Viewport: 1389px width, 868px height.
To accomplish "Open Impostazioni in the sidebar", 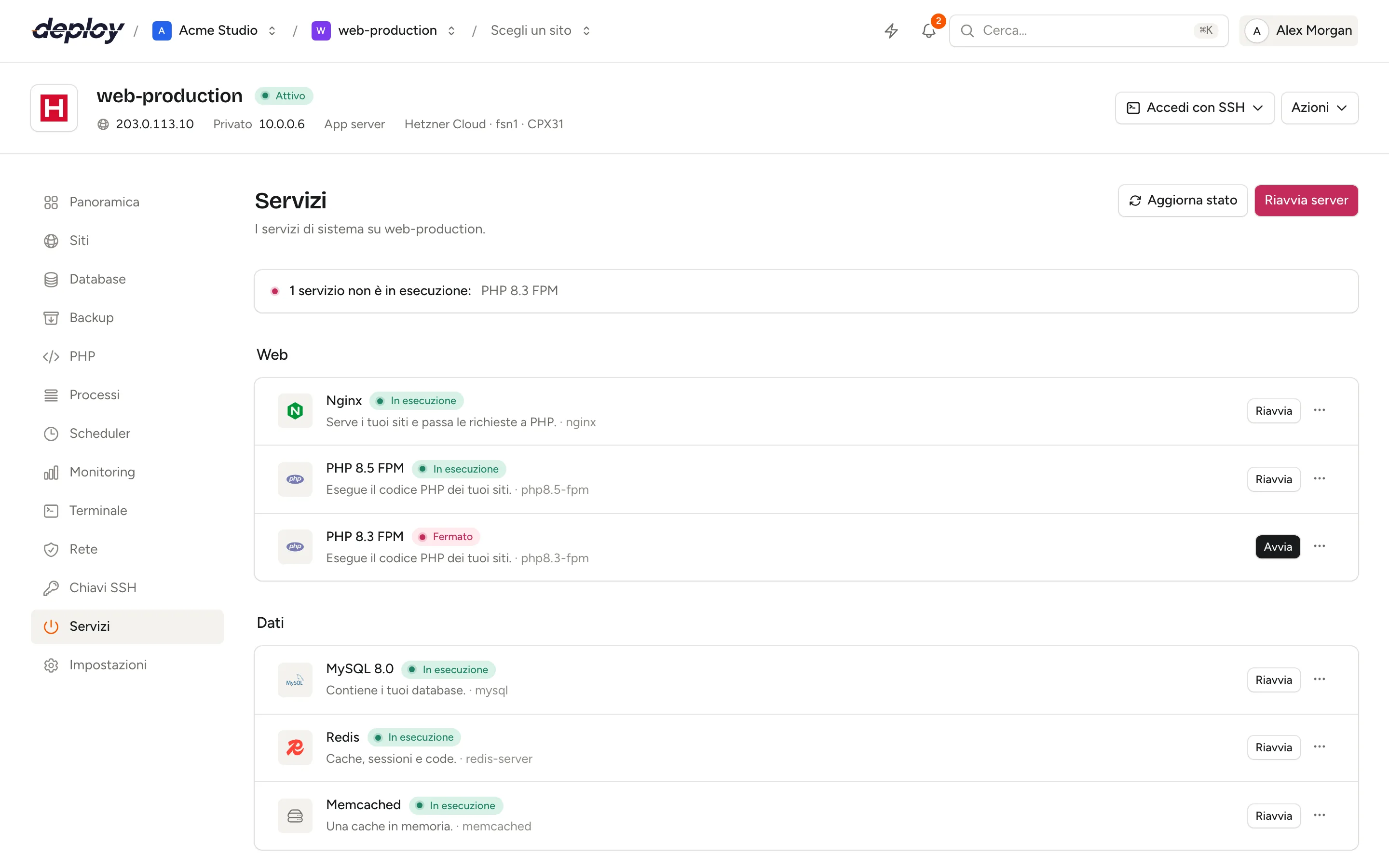I will tap(127, 665).
